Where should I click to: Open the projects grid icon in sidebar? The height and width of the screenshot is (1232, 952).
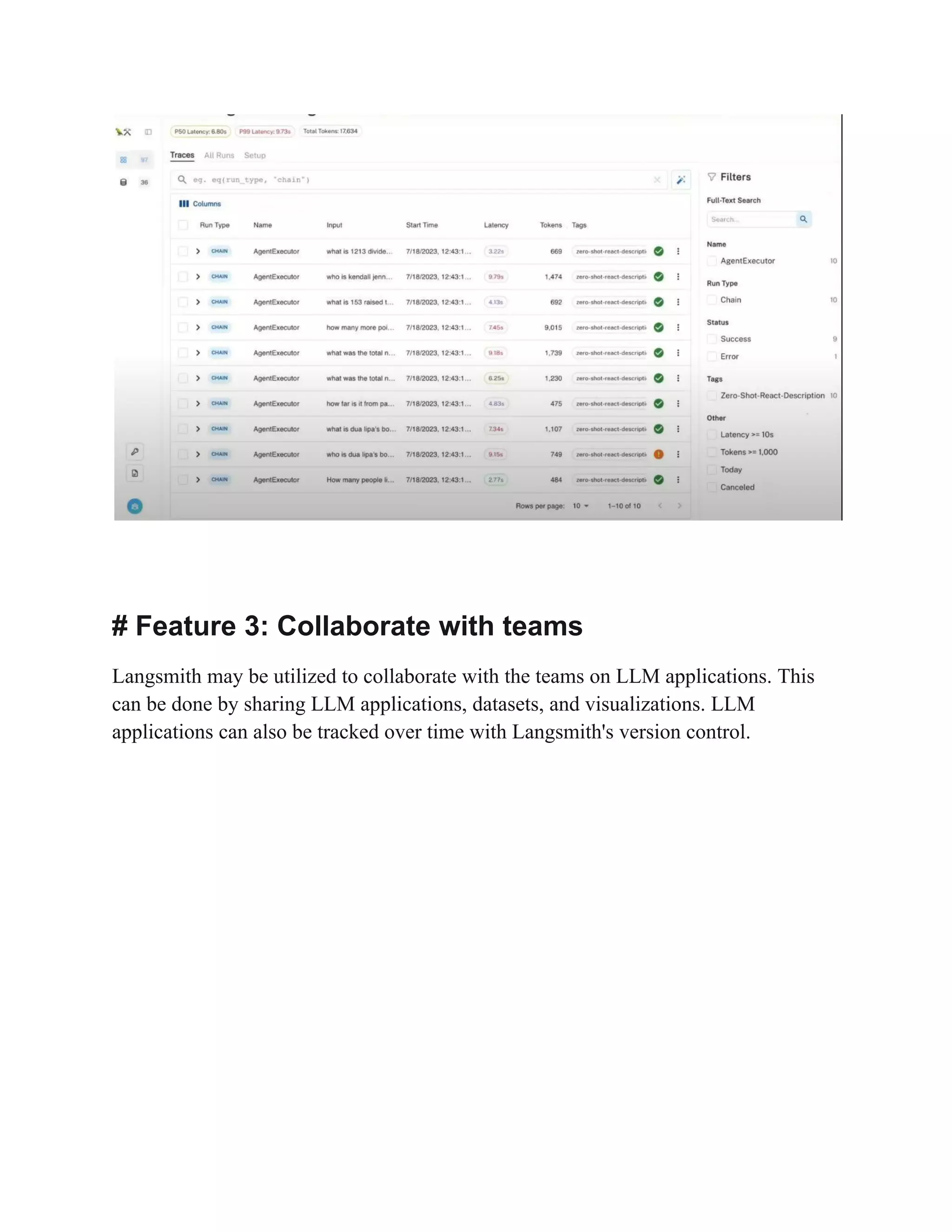(x=124, y=159)
